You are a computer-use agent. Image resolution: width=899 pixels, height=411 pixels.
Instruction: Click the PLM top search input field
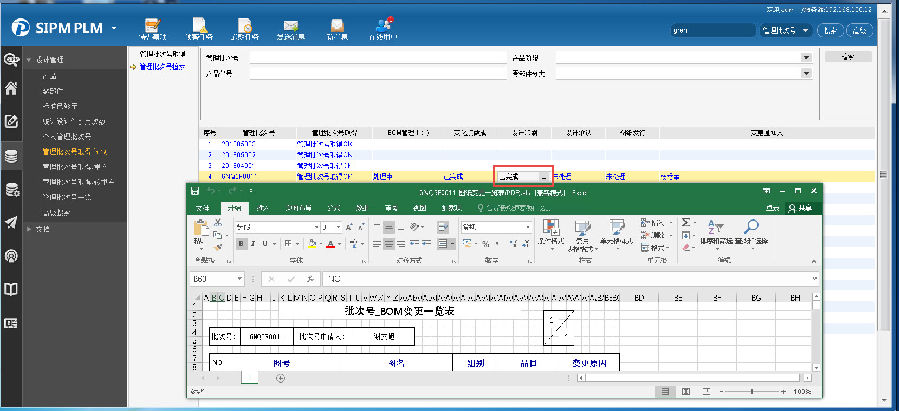(x=714, y=30)
